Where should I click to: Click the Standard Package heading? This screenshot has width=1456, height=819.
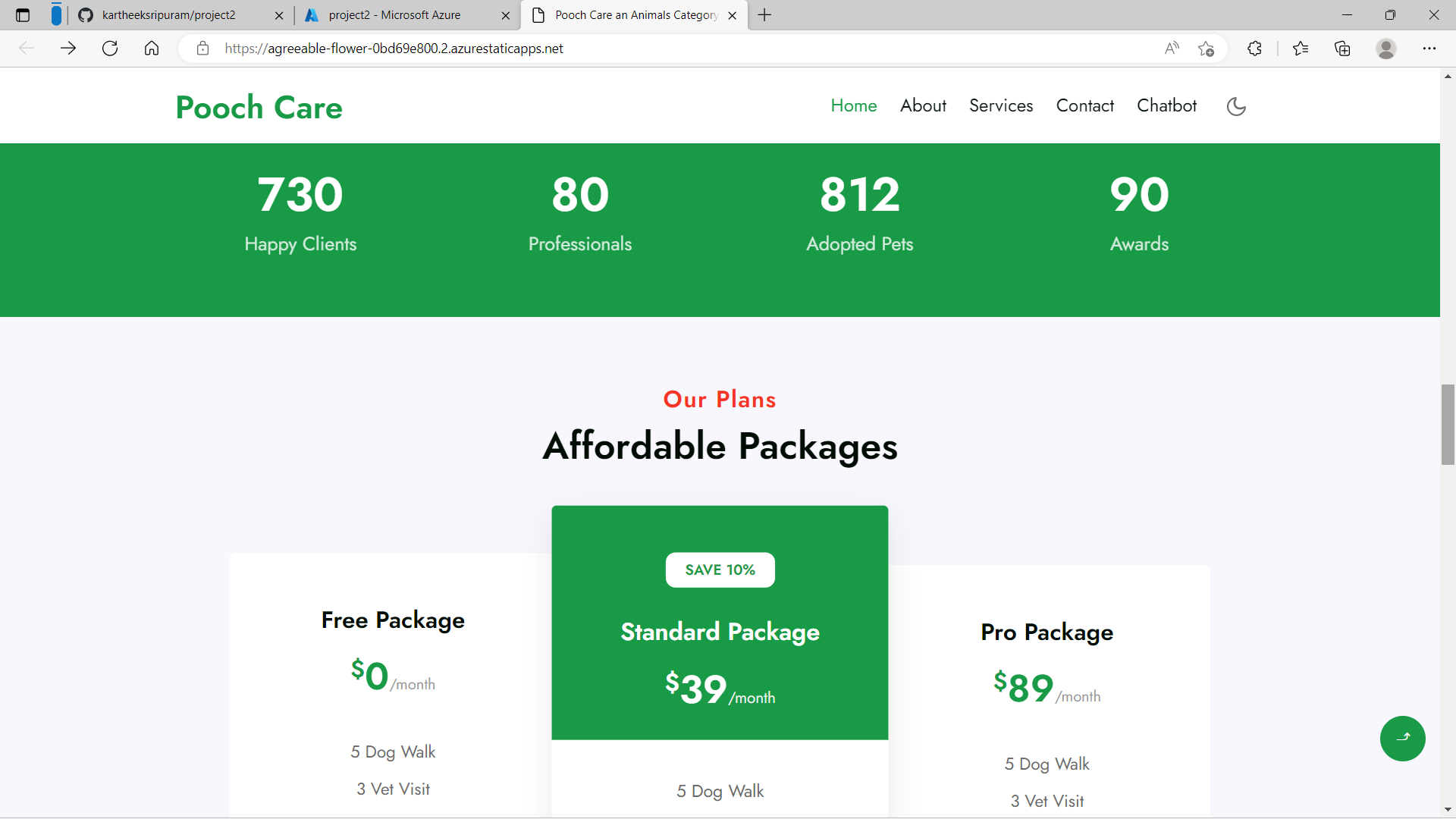coord(720,632)
